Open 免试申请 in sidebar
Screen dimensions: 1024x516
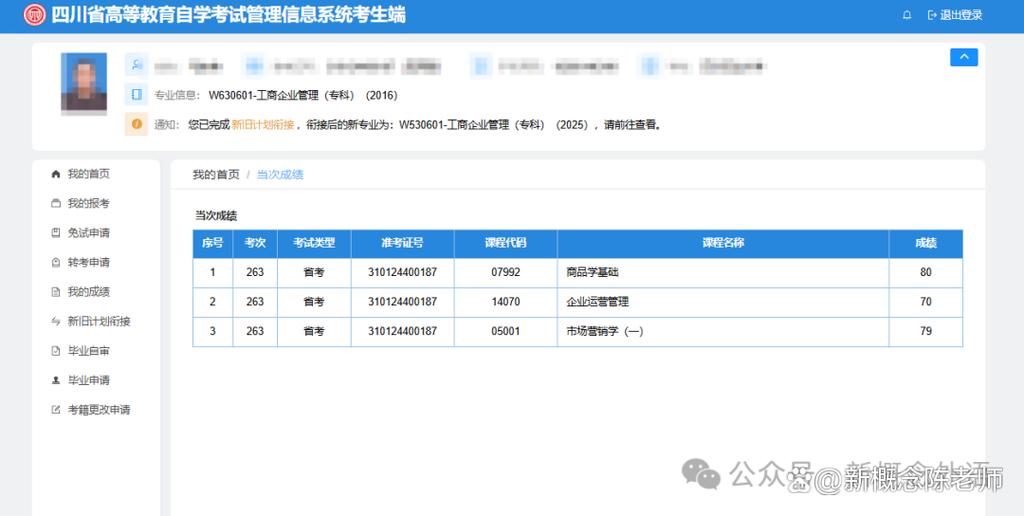[88, 233]
